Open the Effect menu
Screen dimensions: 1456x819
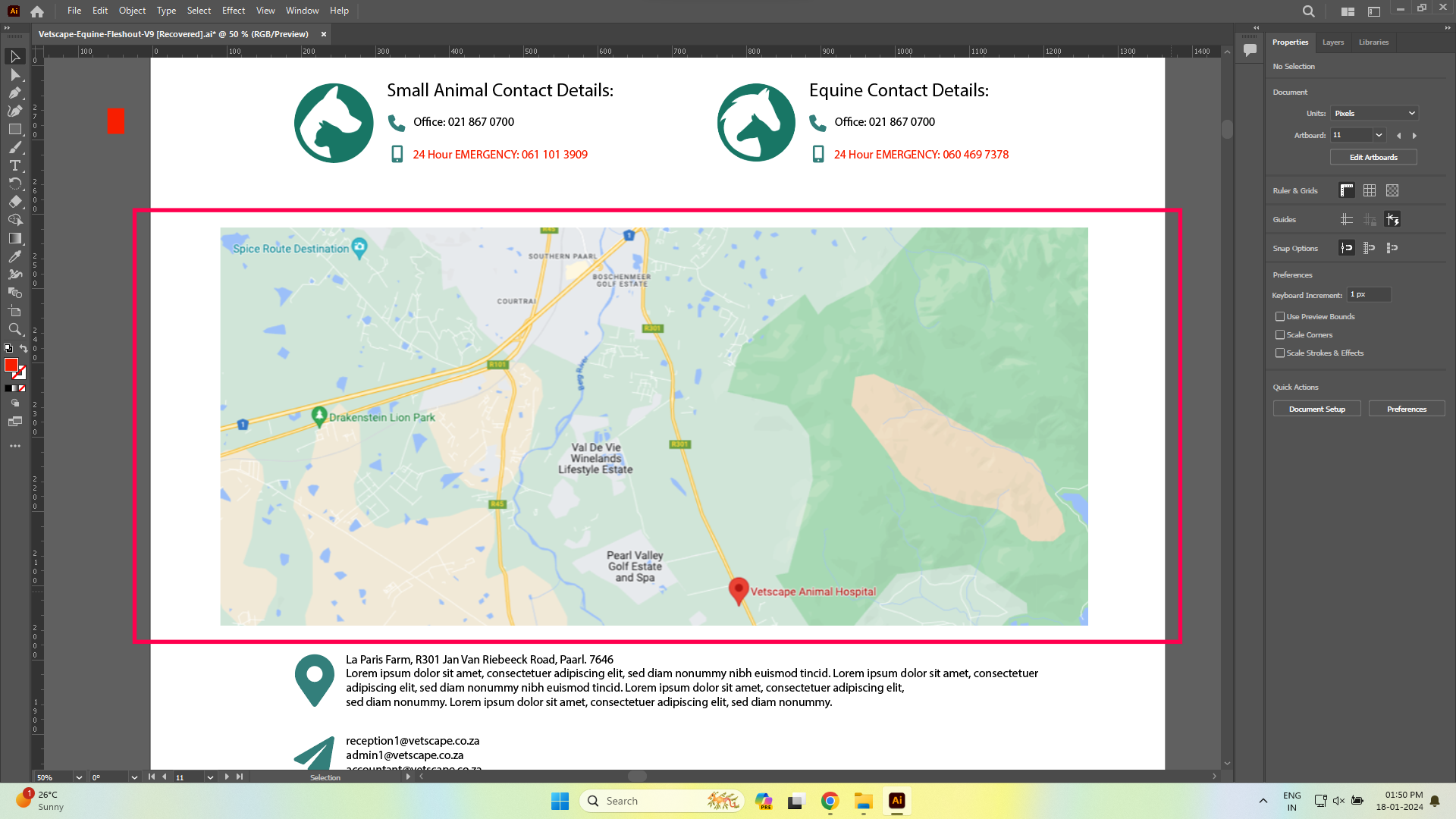coord(233,11)
